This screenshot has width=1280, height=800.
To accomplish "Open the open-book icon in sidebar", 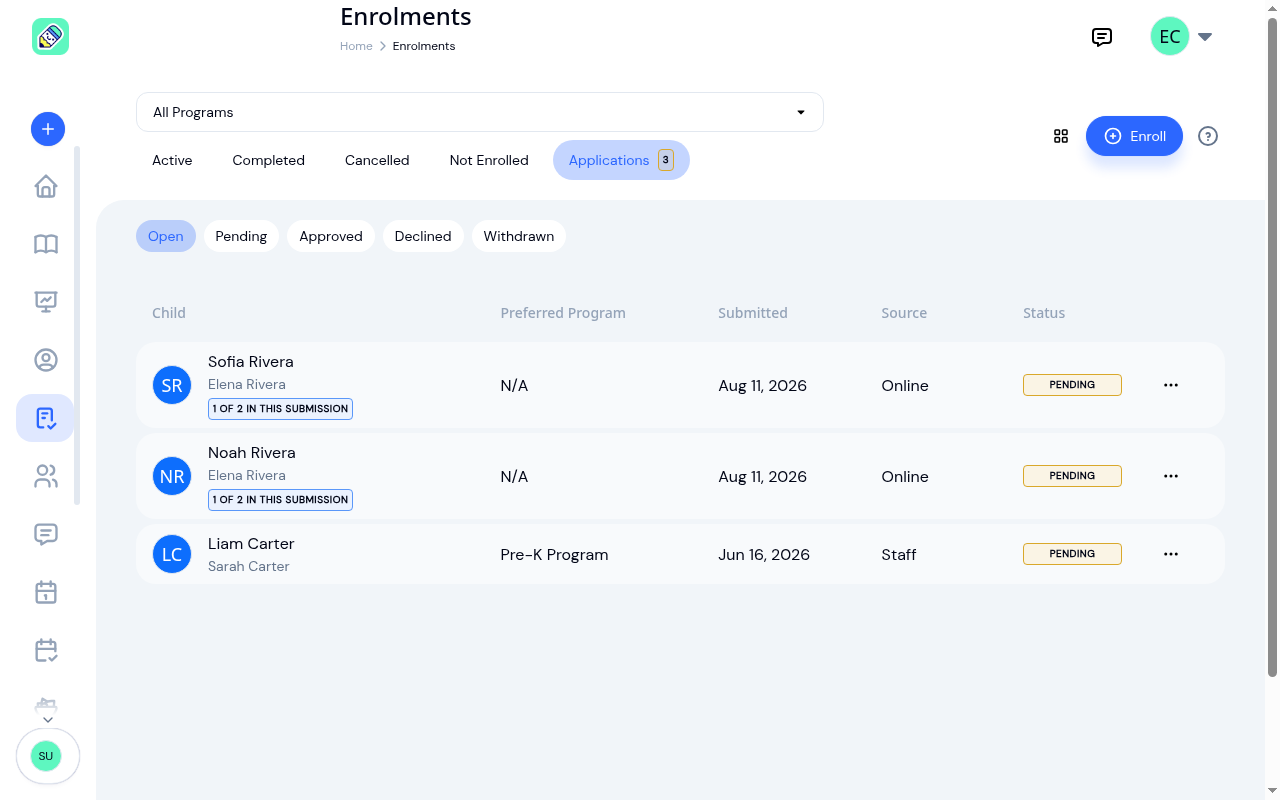I will 46,244.
